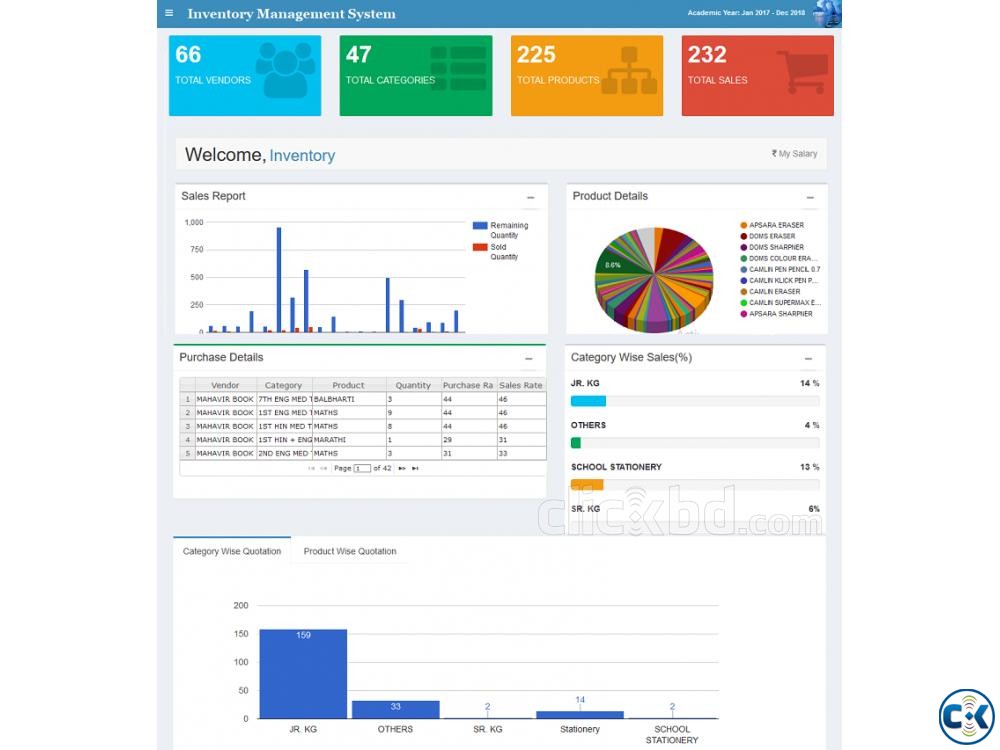Open the 225 Total Products card
This screenshot has width=1000, height=750.
point(587,75)
